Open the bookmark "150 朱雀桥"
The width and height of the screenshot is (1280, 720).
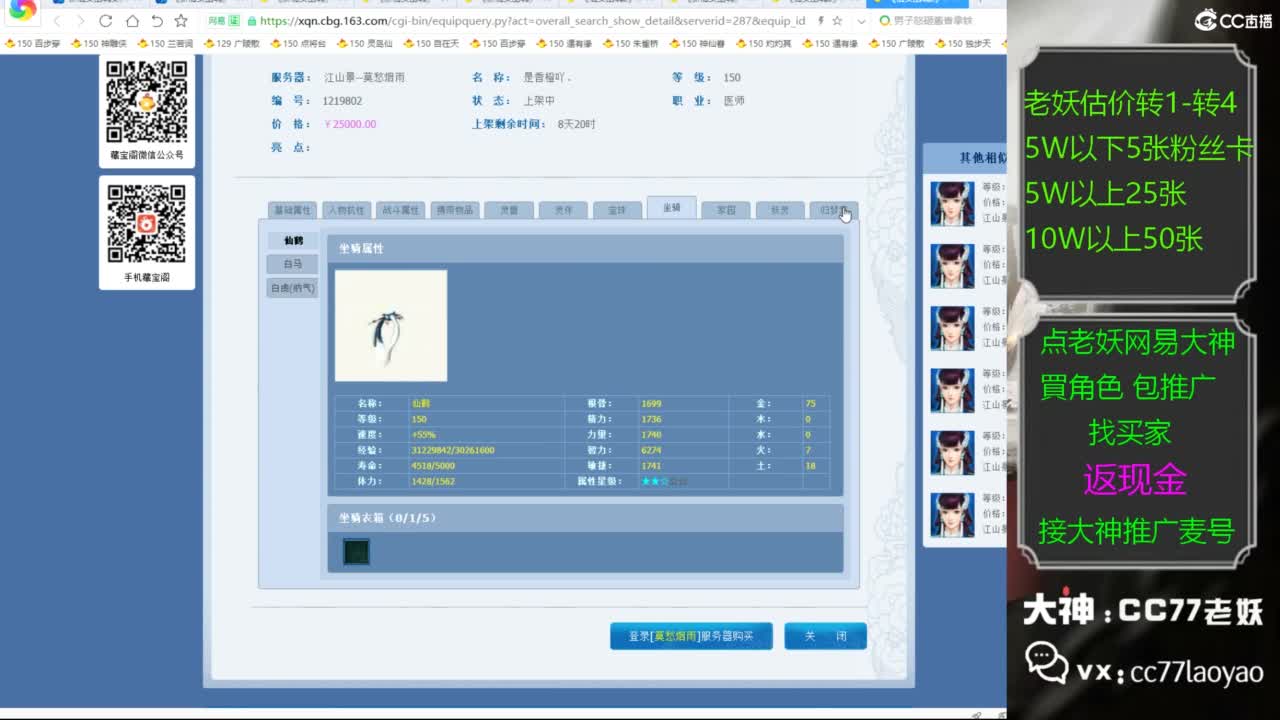(x=630, y=44)
